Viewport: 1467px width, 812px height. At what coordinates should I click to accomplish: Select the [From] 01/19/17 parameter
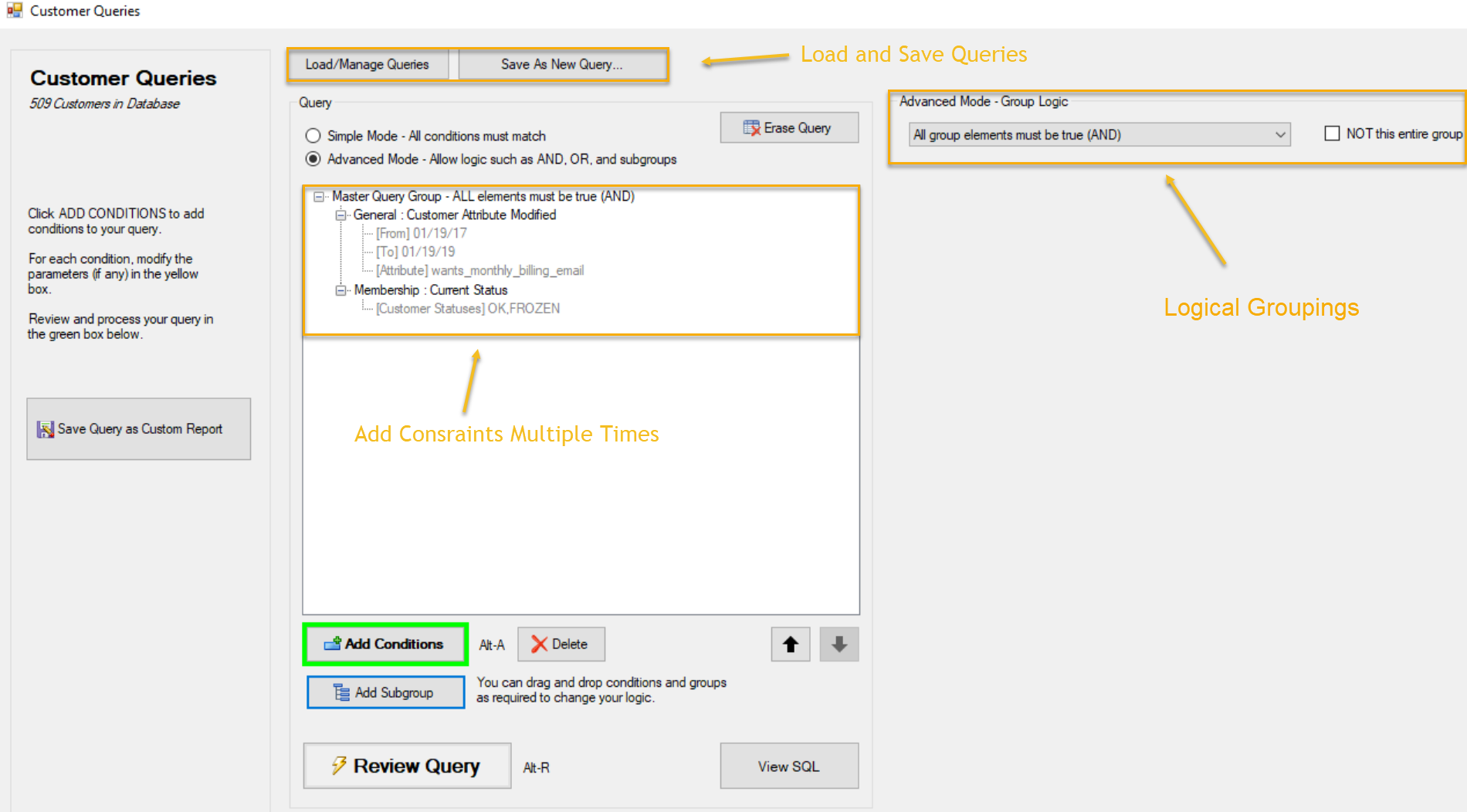click(x=422, y=233)
